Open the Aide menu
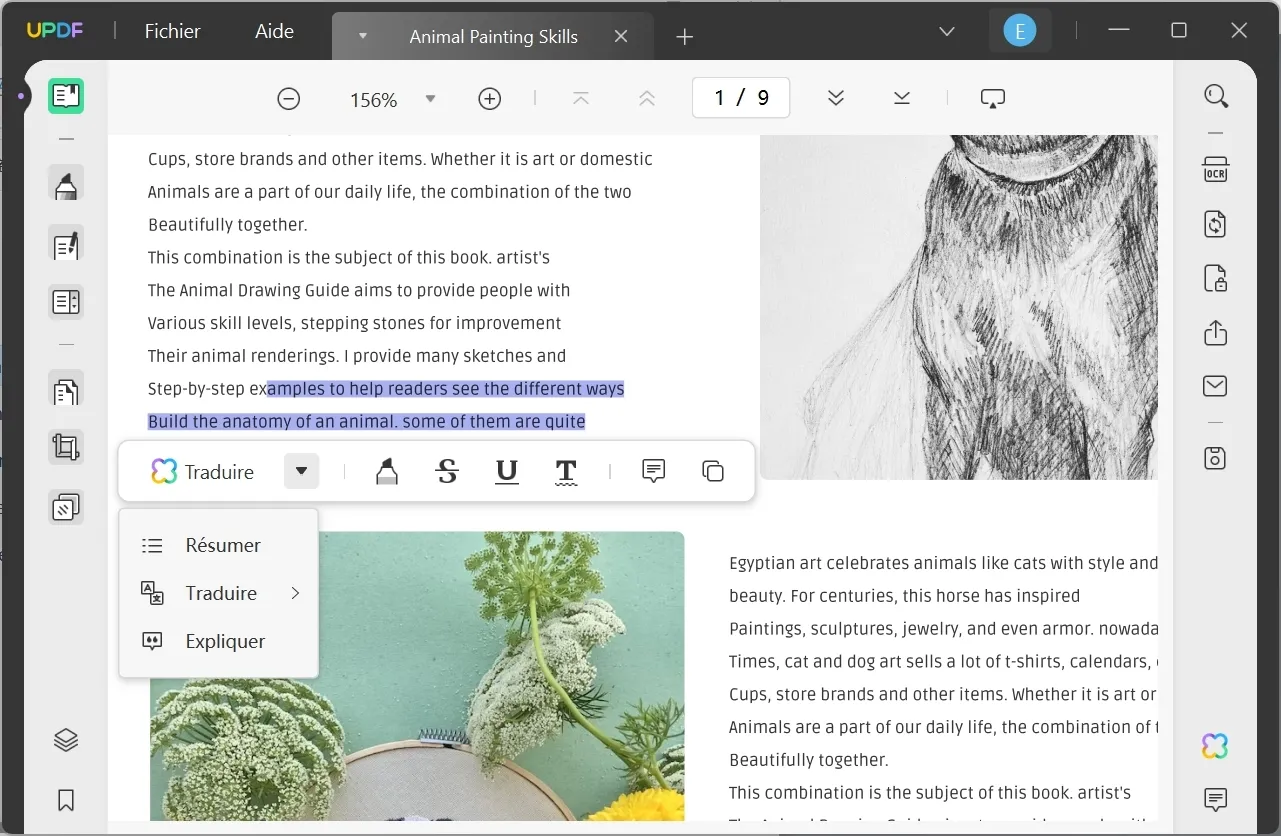 click(274, 31)
